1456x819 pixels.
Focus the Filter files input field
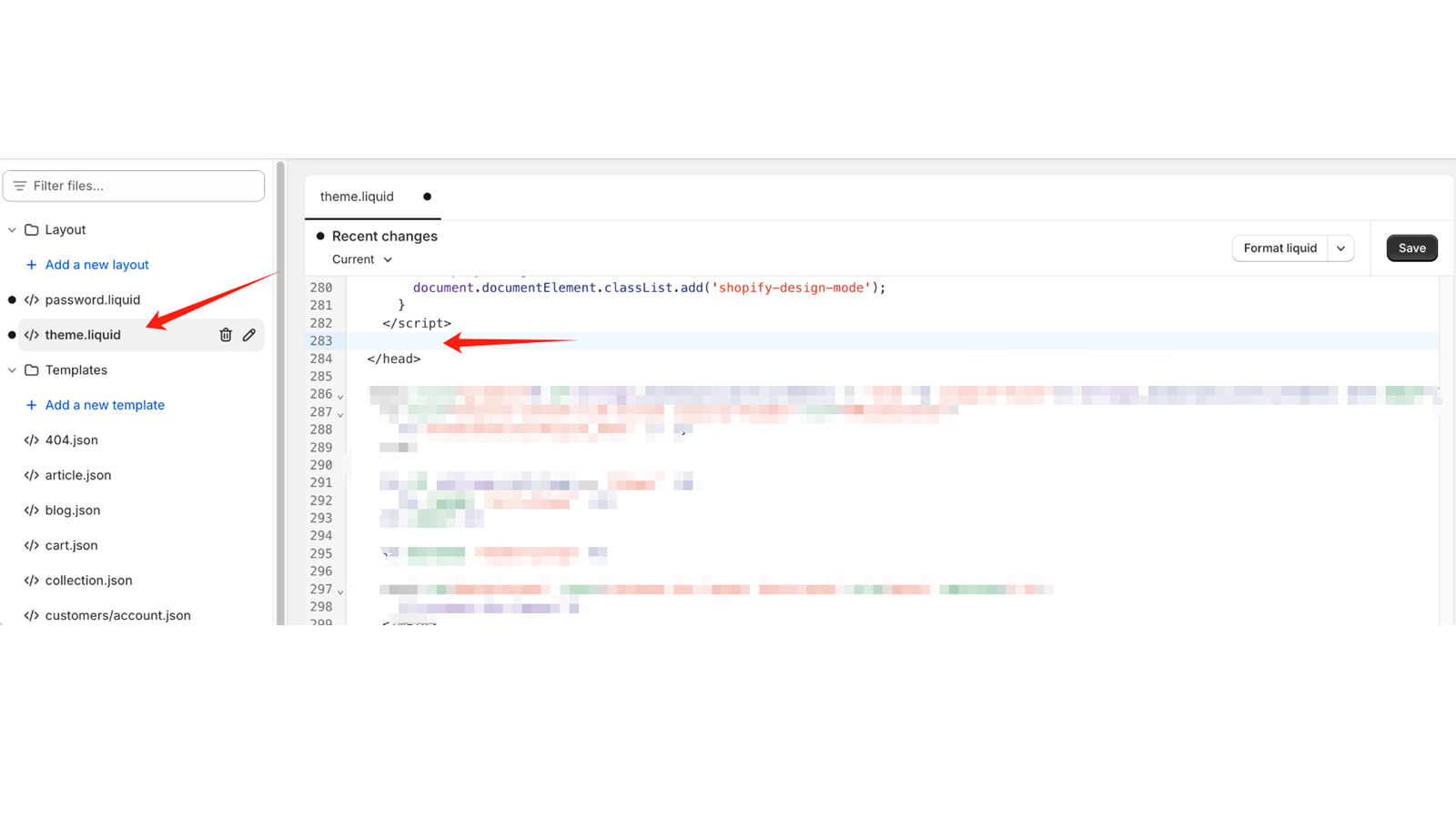click(134, 186)
